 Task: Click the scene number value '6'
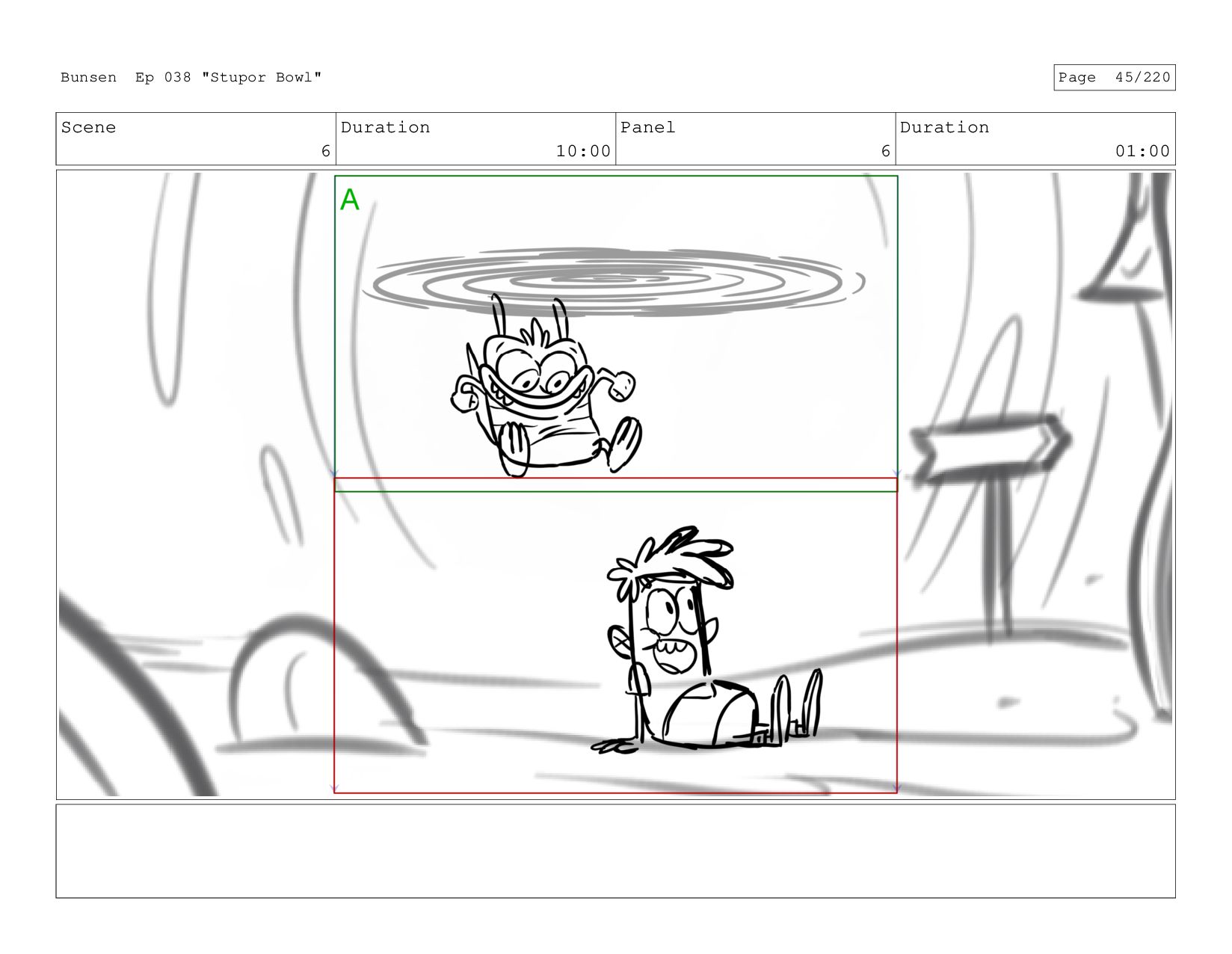point(326,151)
